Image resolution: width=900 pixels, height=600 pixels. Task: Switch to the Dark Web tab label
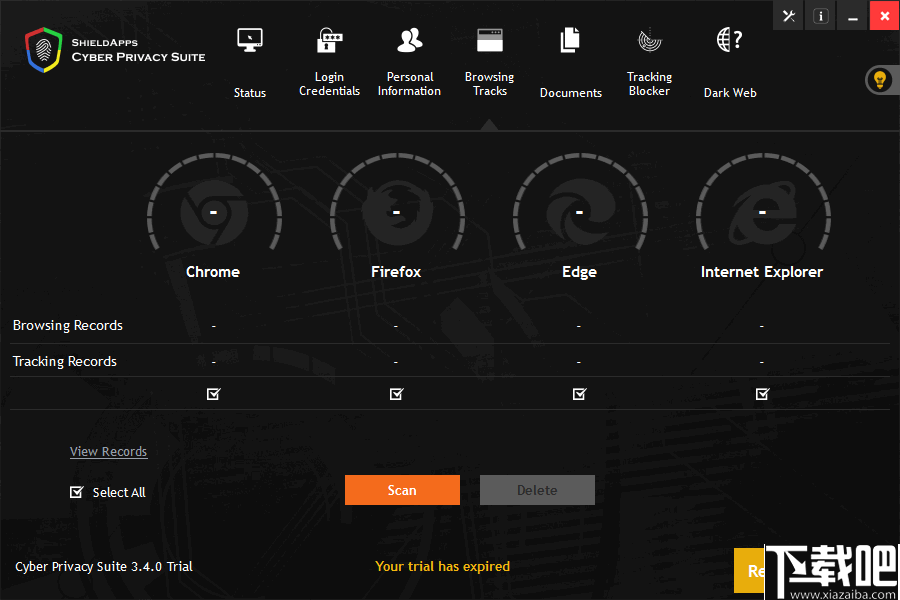tap(730, 93)
